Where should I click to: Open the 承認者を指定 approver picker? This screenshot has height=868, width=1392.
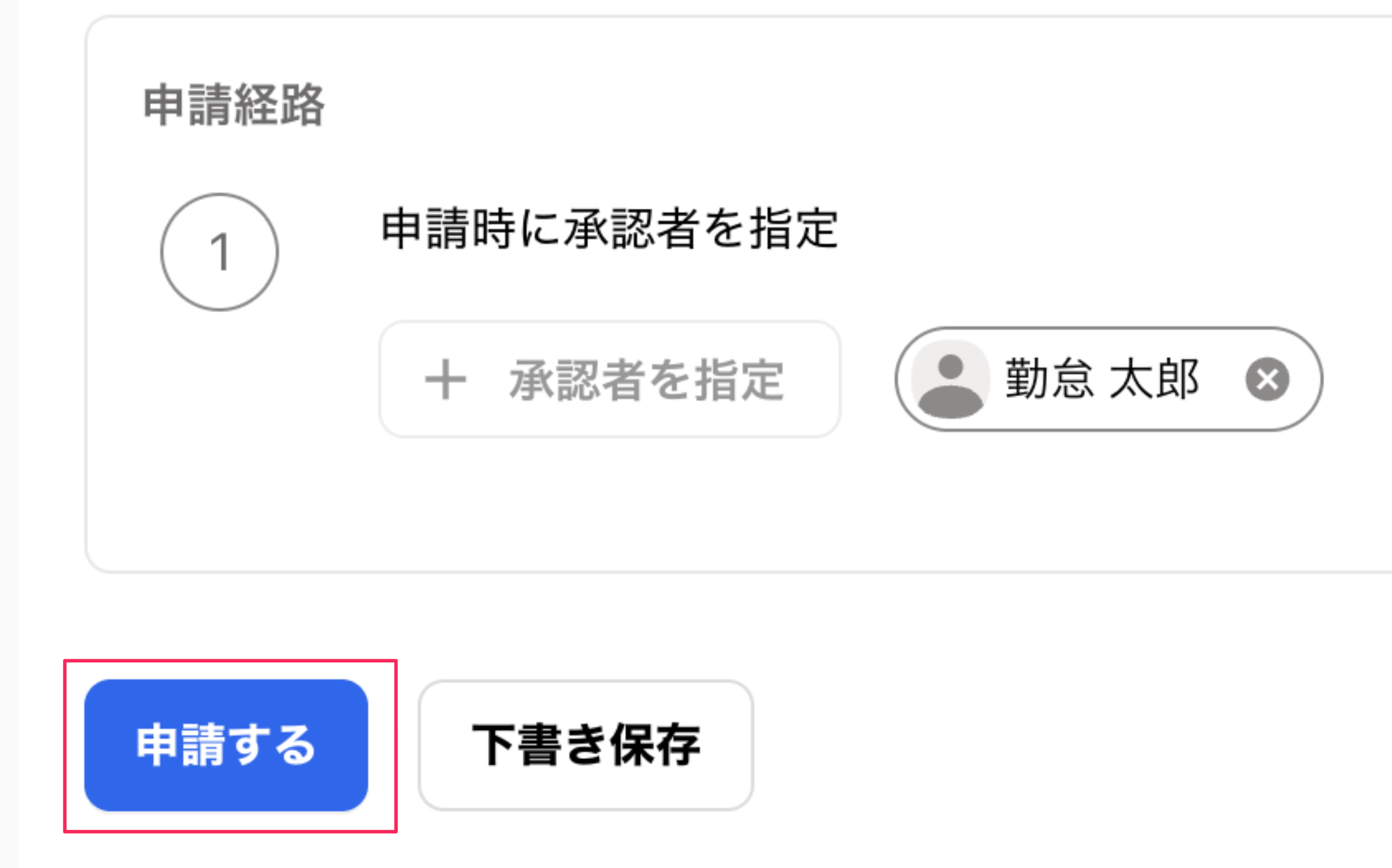(610, 379)
